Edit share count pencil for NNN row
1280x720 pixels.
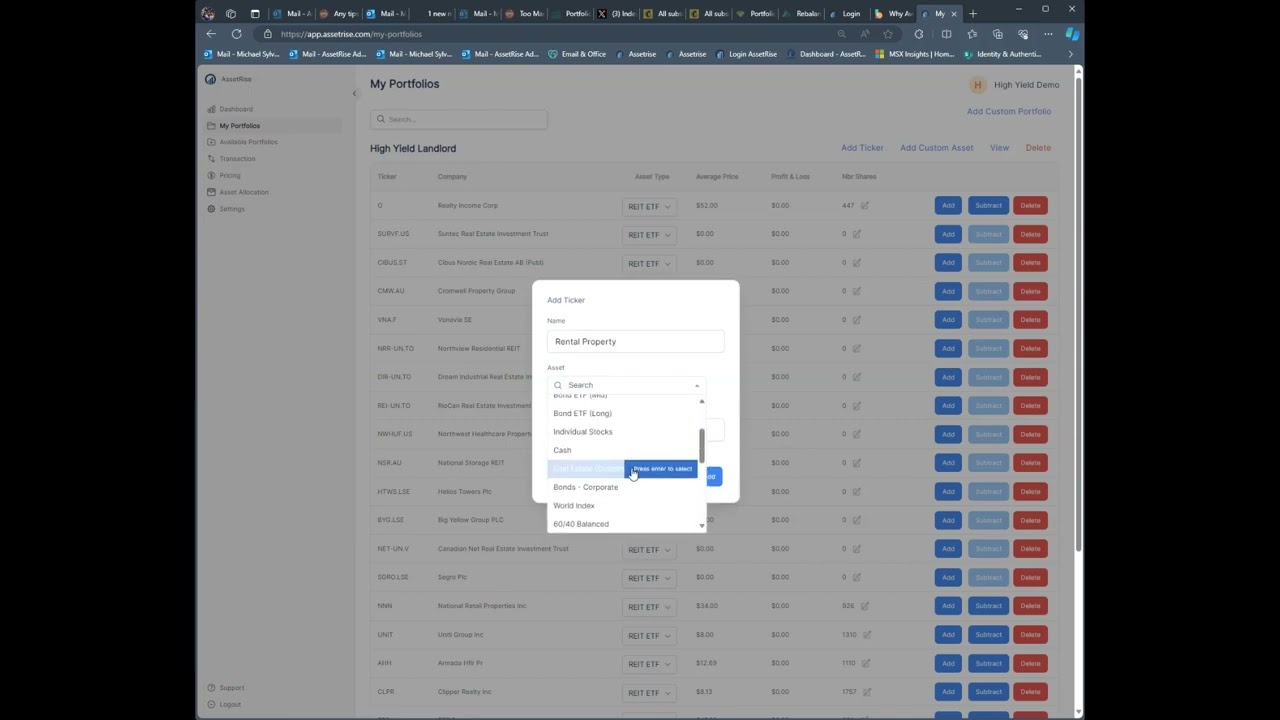click(865, 606)
